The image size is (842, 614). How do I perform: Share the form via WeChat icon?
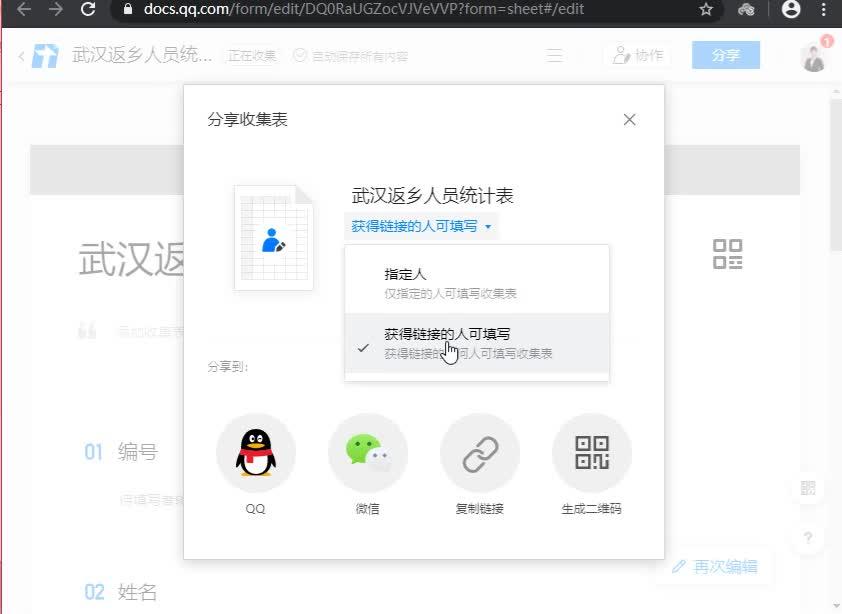click(368, 453)
